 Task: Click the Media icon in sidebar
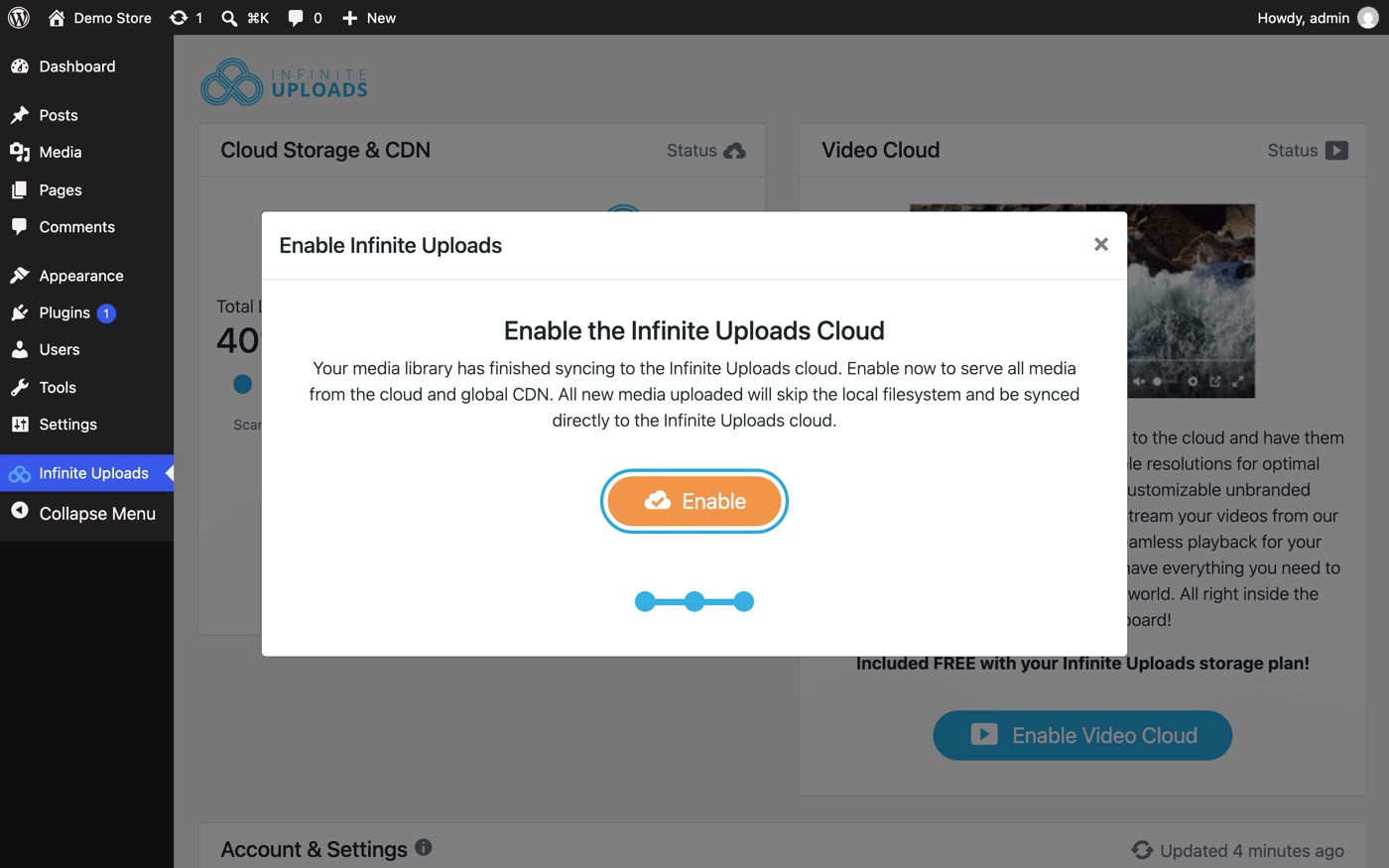point(20,152)
